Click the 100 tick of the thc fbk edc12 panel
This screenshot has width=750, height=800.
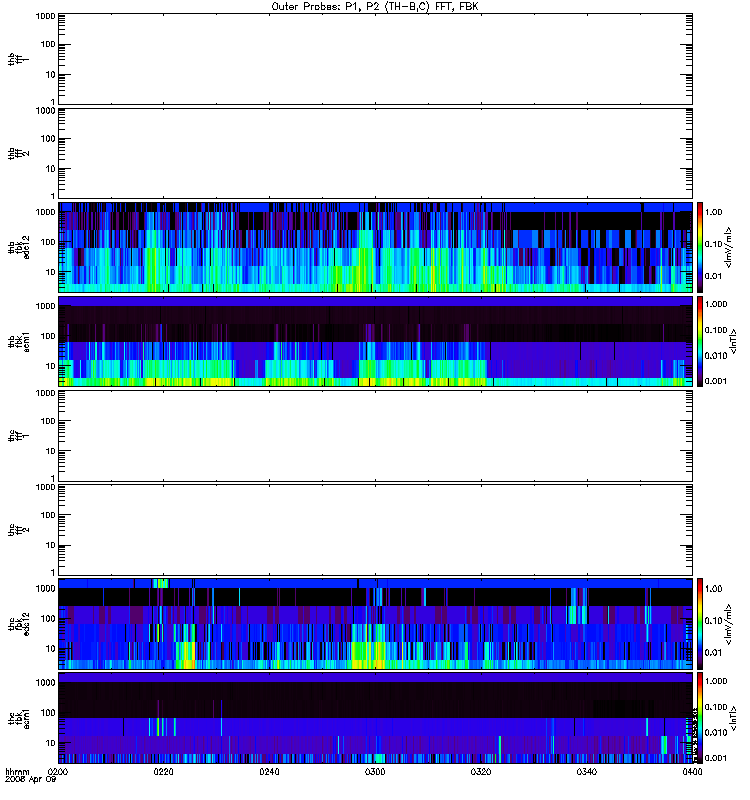click(48, 618)
